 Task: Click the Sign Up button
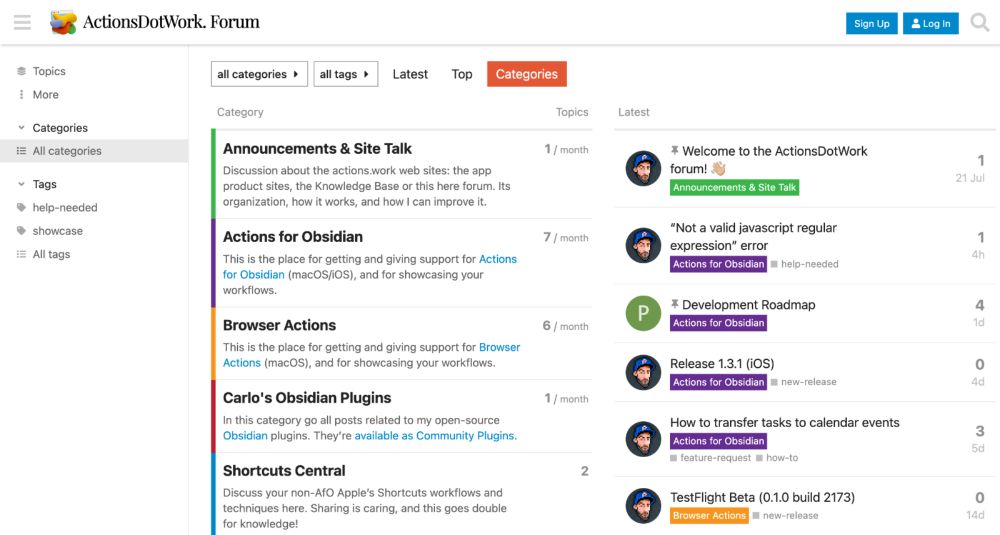tap(872, 24)
